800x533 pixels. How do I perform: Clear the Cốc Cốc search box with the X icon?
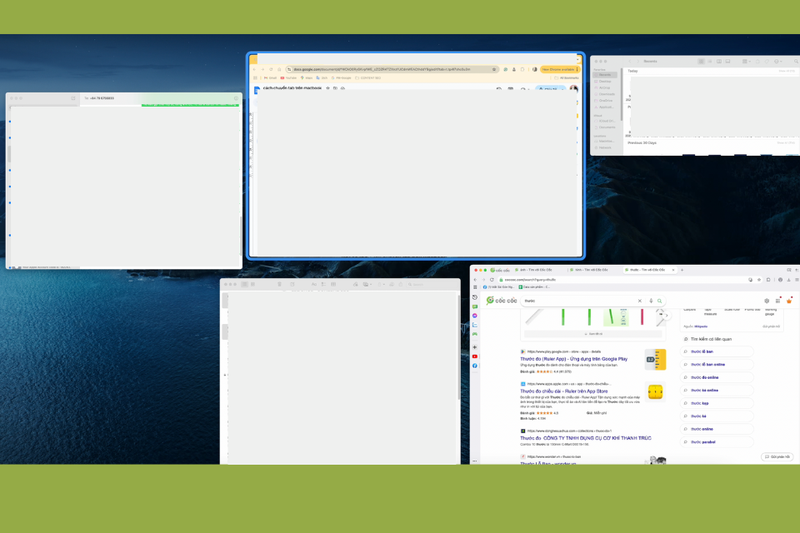[640, 301]
